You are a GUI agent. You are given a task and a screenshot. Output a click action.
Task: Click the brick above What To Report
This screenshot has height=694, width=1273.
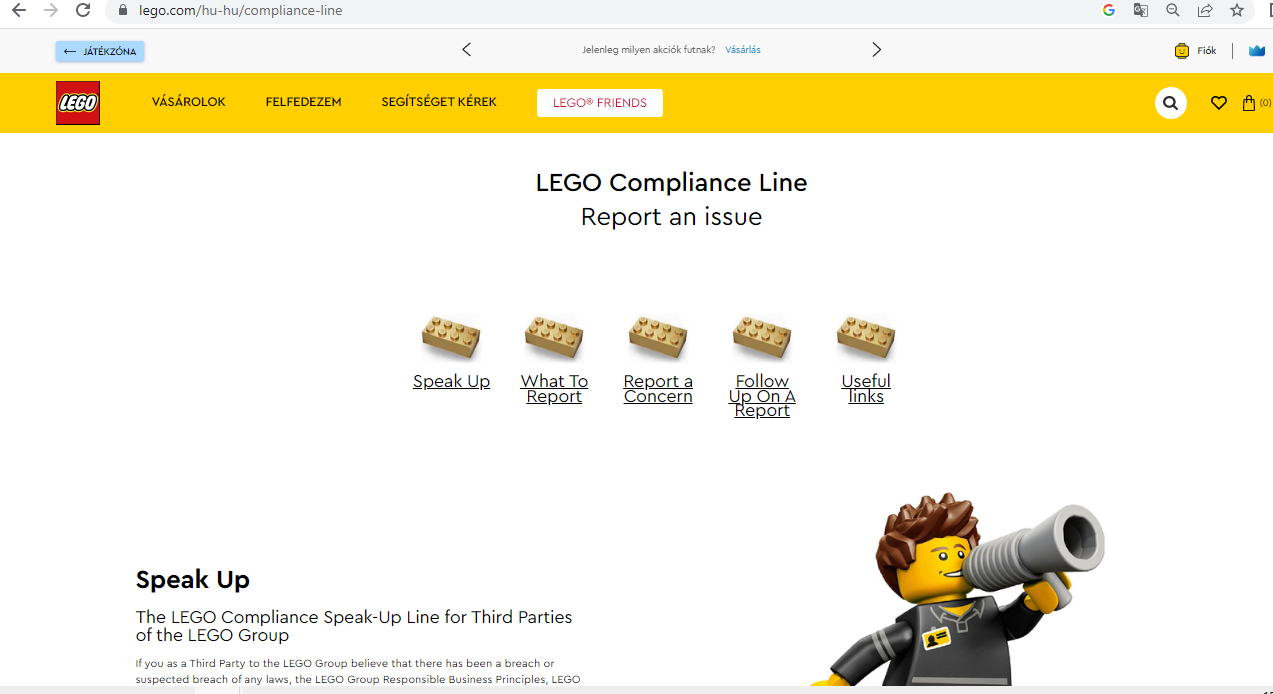click(554, 337)
